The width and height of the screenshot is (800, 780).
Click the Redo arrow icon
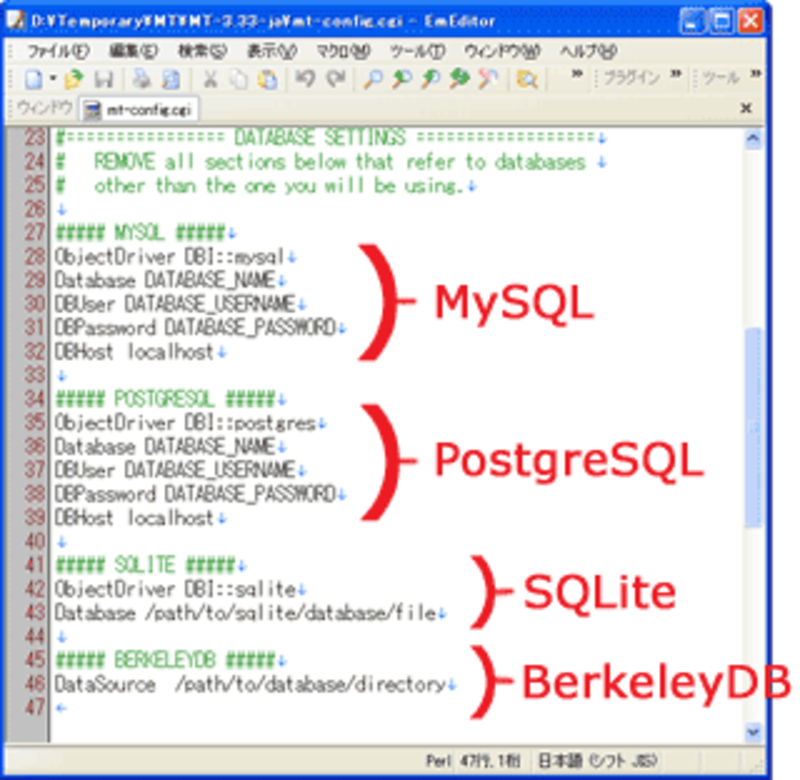[336, 78]
